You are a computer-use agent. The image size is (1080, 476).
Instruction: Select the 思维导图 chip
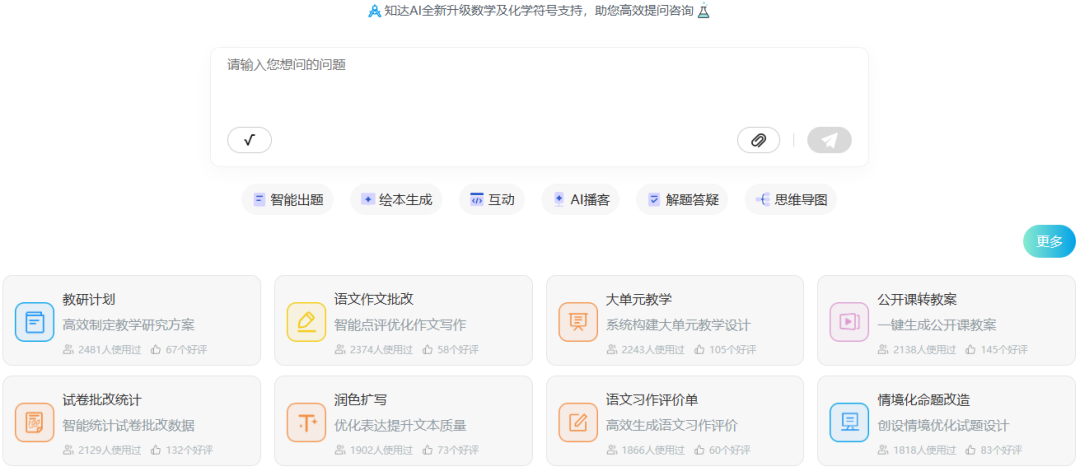(x=791, y=200)
